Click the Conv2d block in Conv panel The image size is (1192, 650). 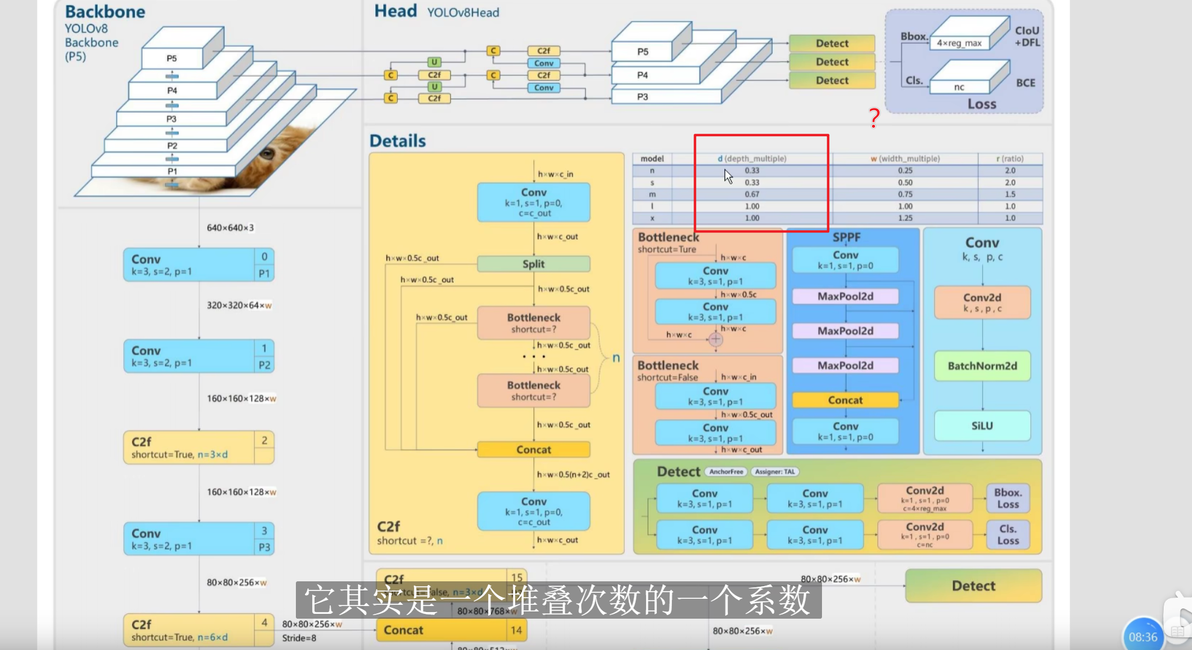[x=982, y=303]
